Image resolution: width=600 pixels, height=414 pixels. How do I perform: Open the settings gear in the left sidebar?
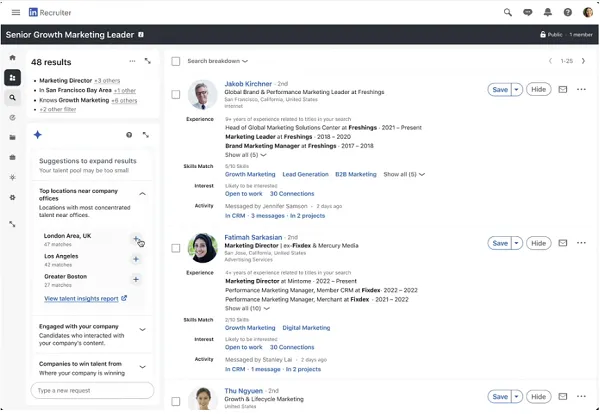coord(13,197)
